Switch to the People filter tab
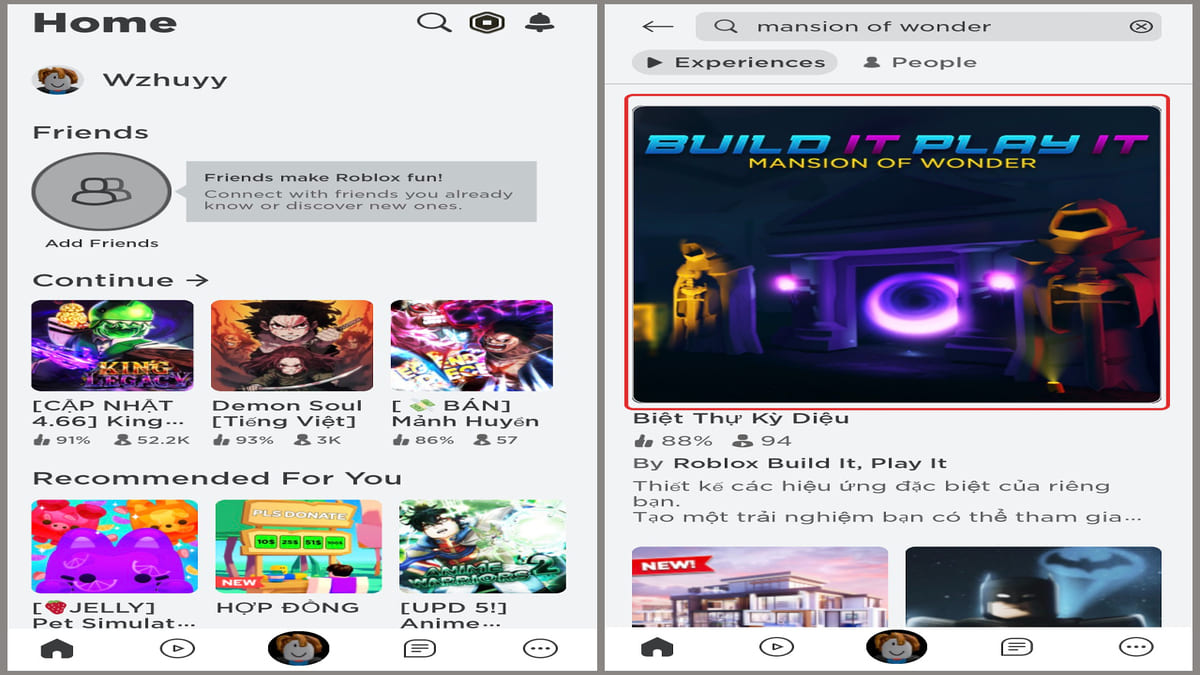The height and width of the screenshot is (675, 1200). pos(919,62)
